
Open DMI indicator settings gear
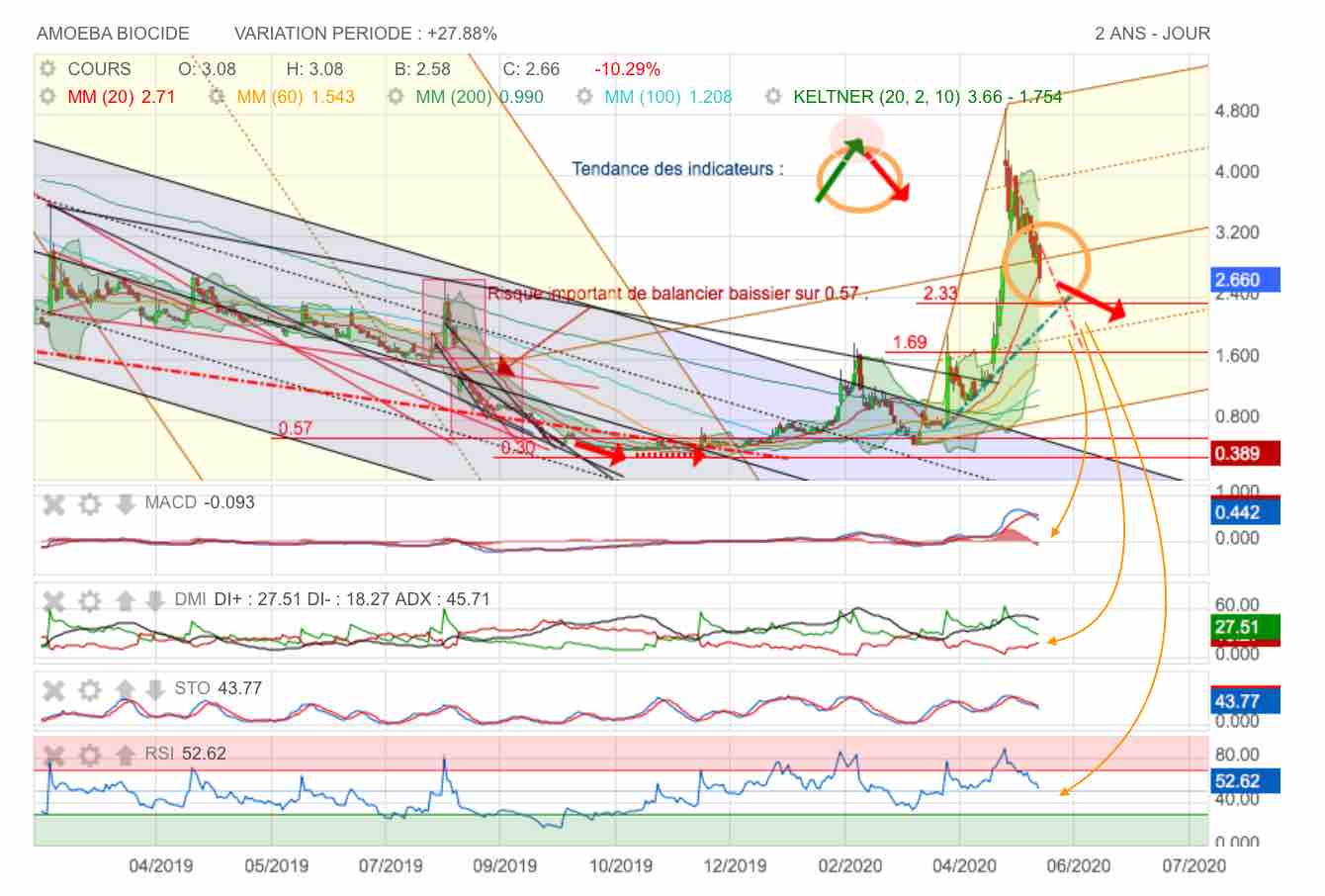tap(90, 600)
